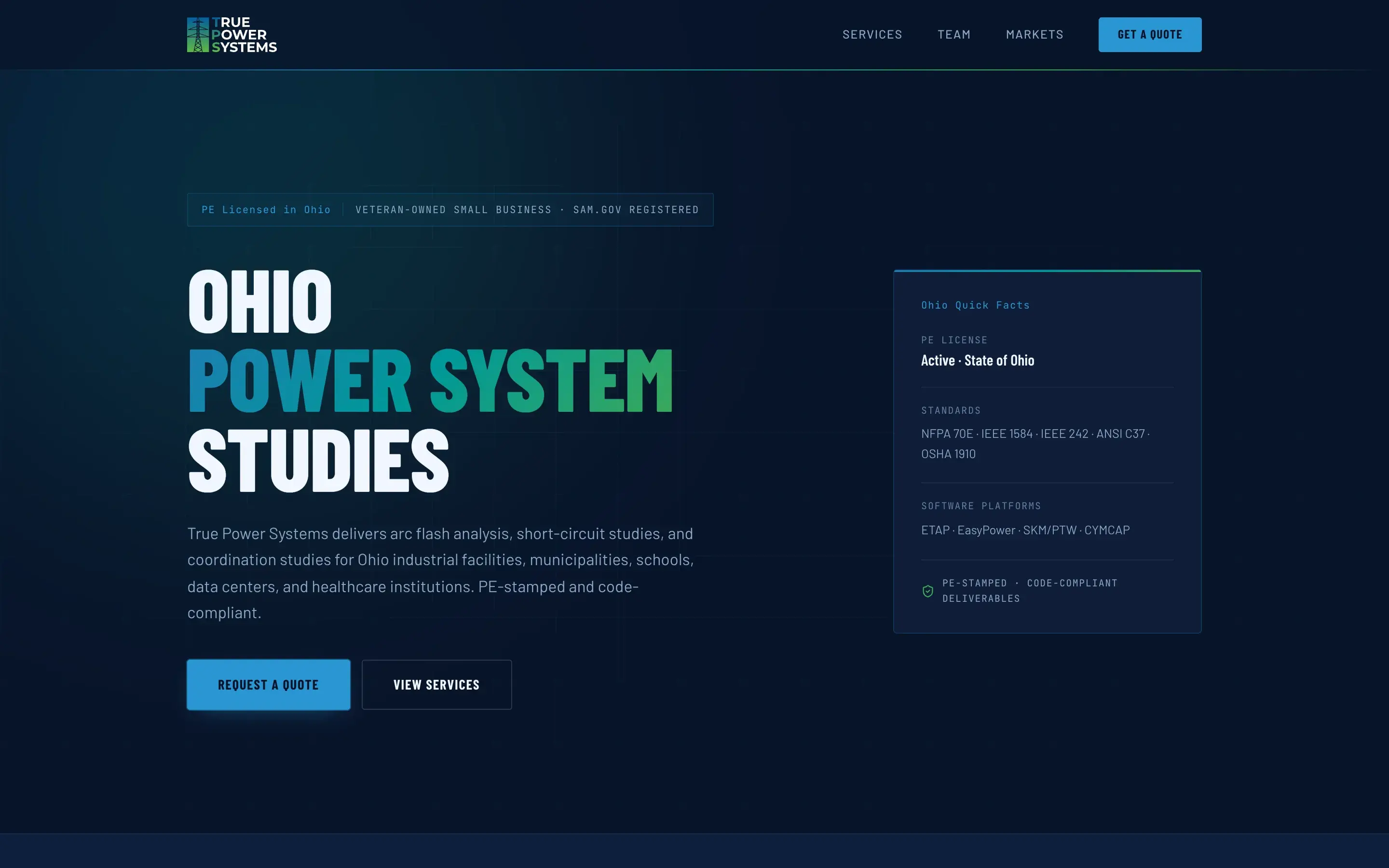Click the Request a Quote button
The image size is (1389, 868).
point(269,684)
